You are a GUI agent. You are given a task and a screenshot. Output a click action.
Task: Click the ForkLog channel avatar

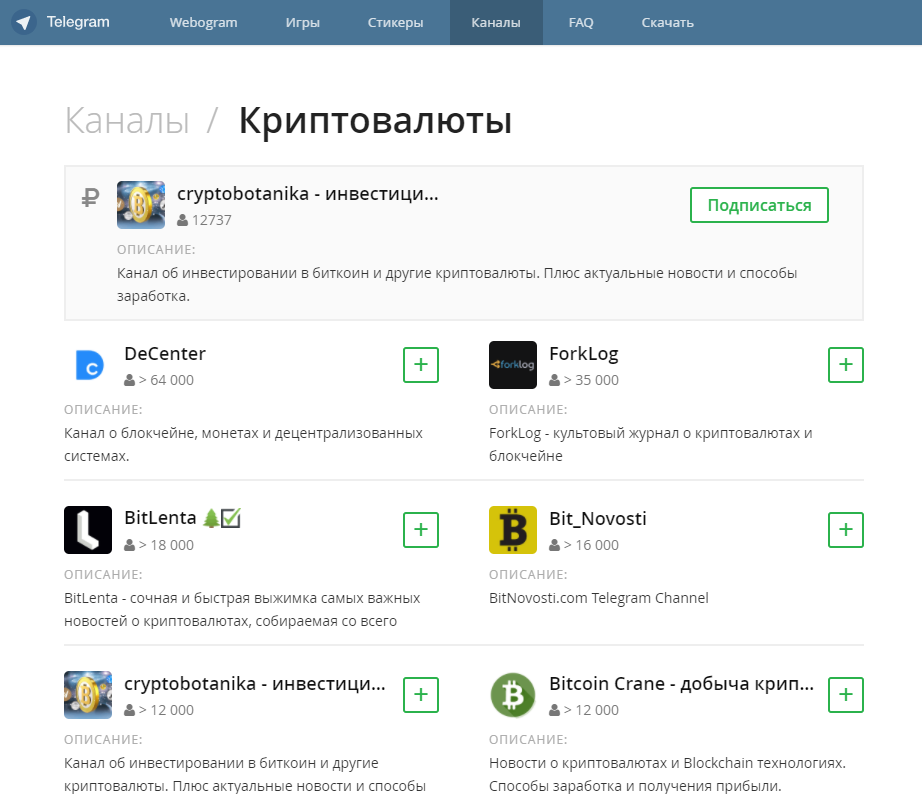[513, 364]
